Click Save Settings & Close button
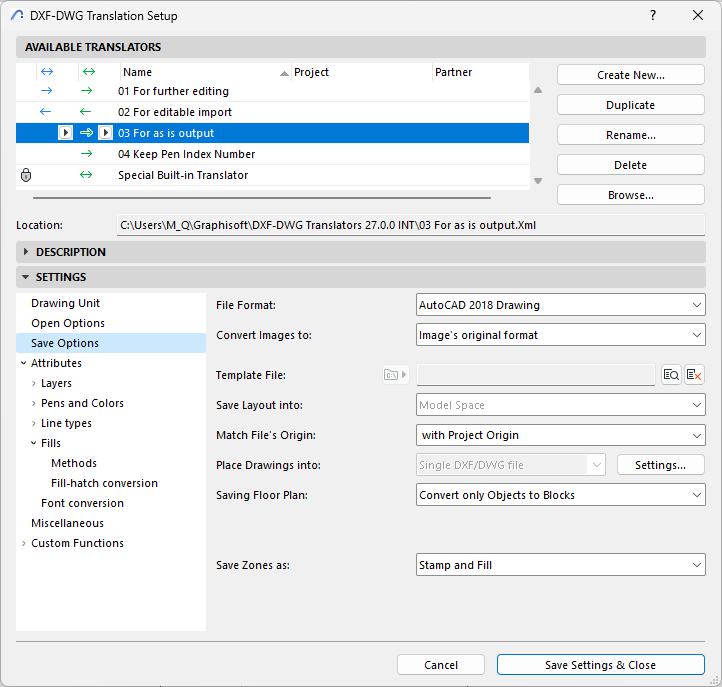722x687 pixels. point(600,665)
